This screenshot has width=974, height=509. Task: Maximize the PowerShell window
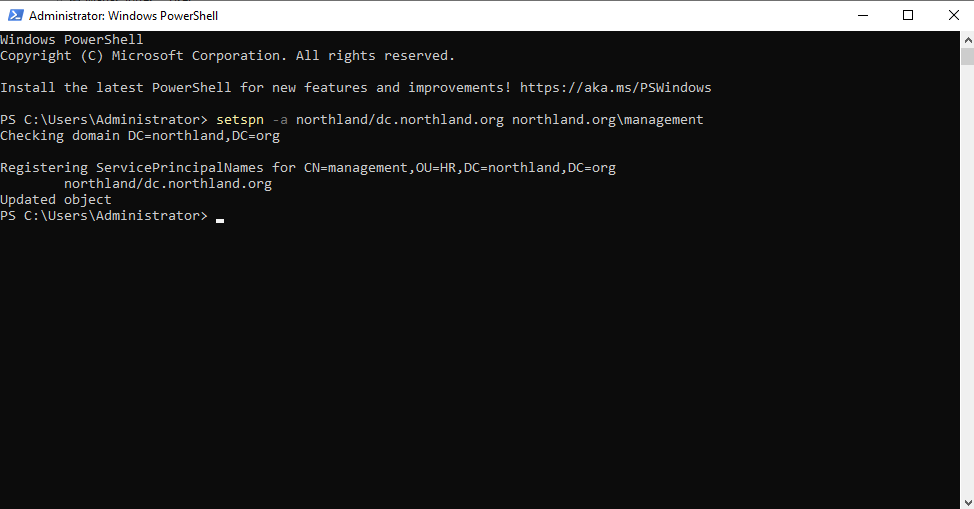pos(908,15)
